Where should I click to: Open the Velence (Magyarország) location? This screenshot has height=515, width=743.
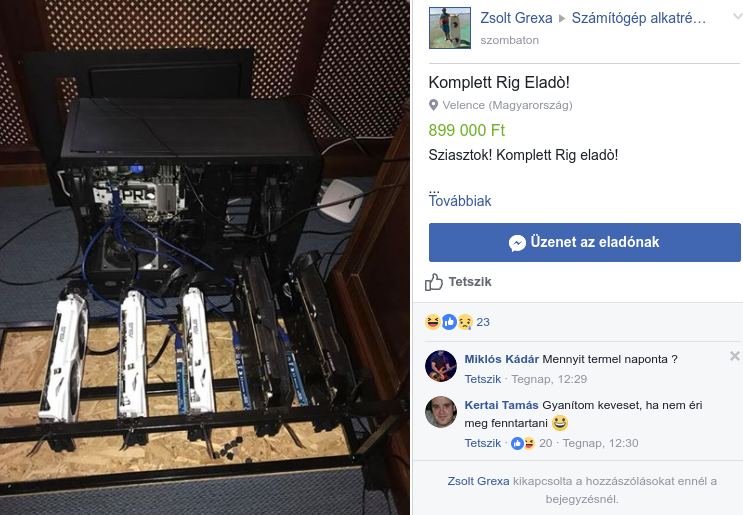(x=507, y=105)
